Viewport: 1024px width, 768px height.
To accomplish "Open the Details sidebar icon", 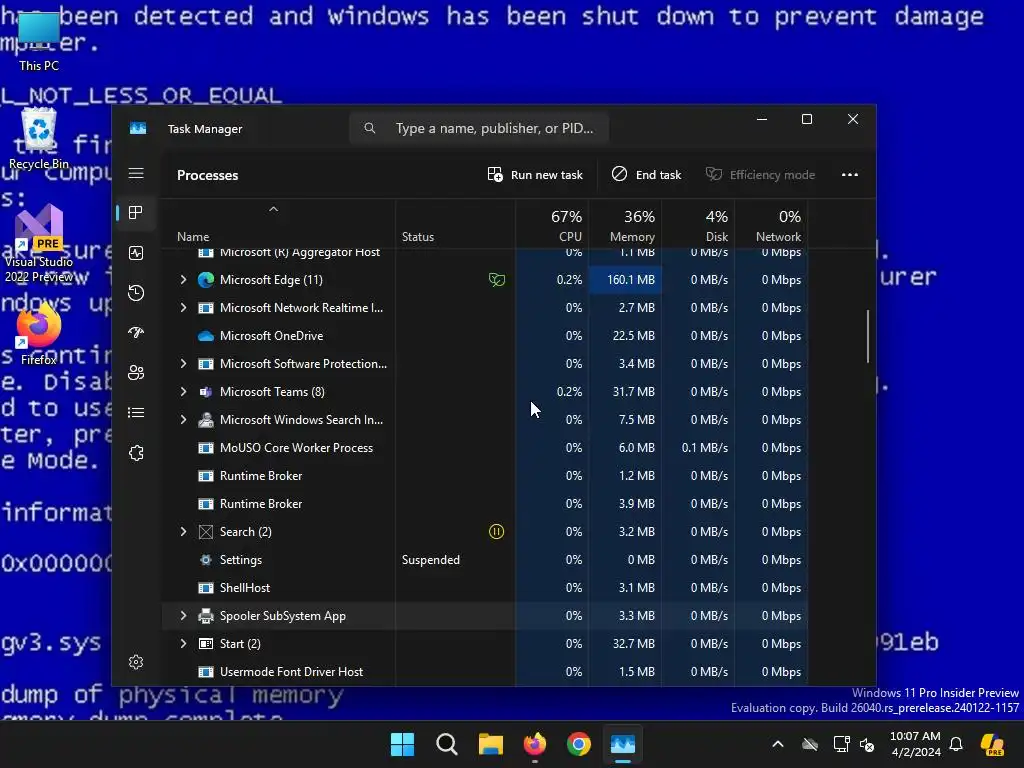I will (x=136, y=413).
